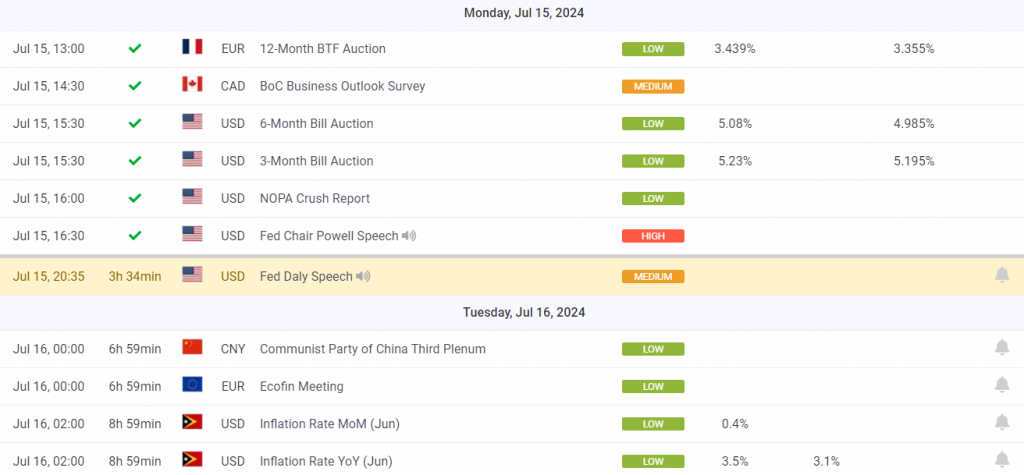The height and width of the screenshot is (475, 1024).
Task: Click the China flag icon
Action: coord(192,348)
